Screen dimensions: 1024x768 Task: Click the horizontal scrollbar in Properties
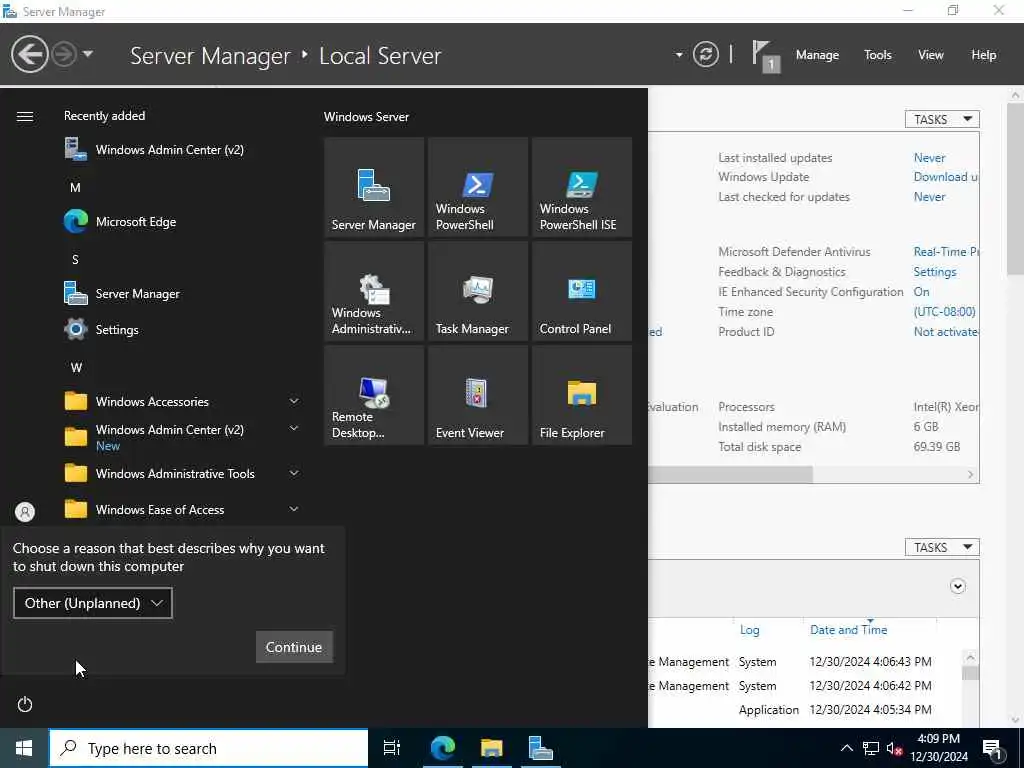730,475
